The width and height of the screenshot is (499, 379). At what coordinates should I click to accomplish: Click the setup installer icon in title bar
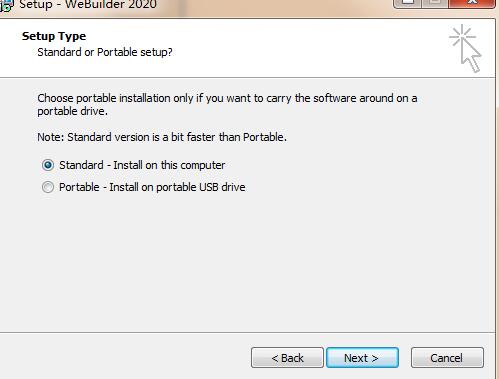pos(6,6)
